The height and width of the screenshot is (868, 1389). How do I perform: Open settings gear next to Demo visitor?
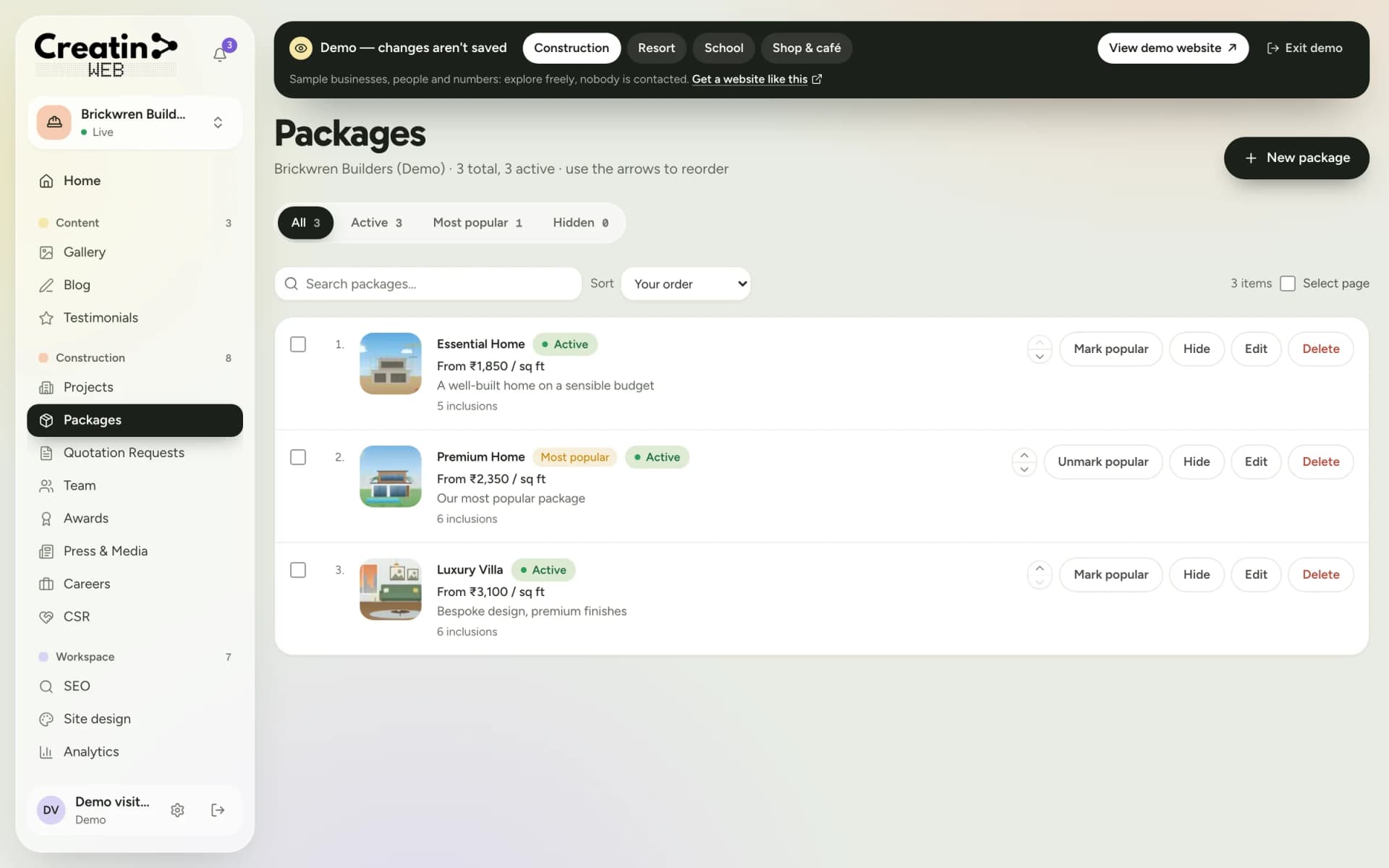pyautogui.click(x=177, y=810)
